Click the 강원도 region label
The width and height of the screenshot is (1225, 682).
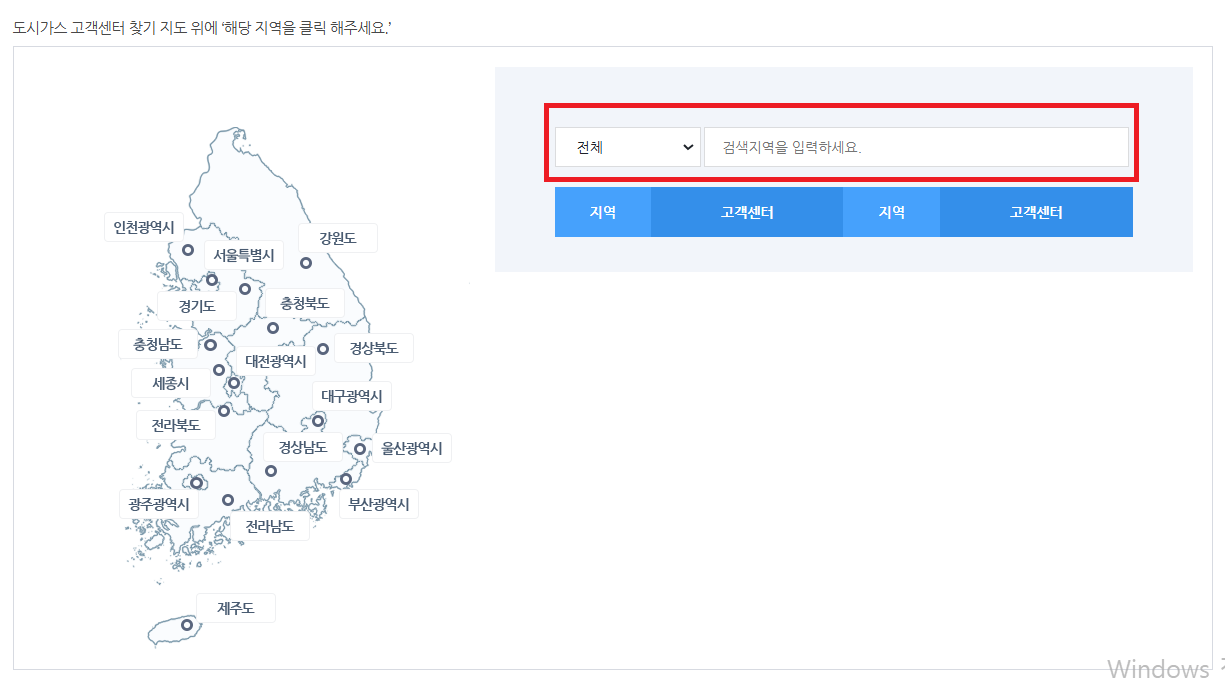337,237
